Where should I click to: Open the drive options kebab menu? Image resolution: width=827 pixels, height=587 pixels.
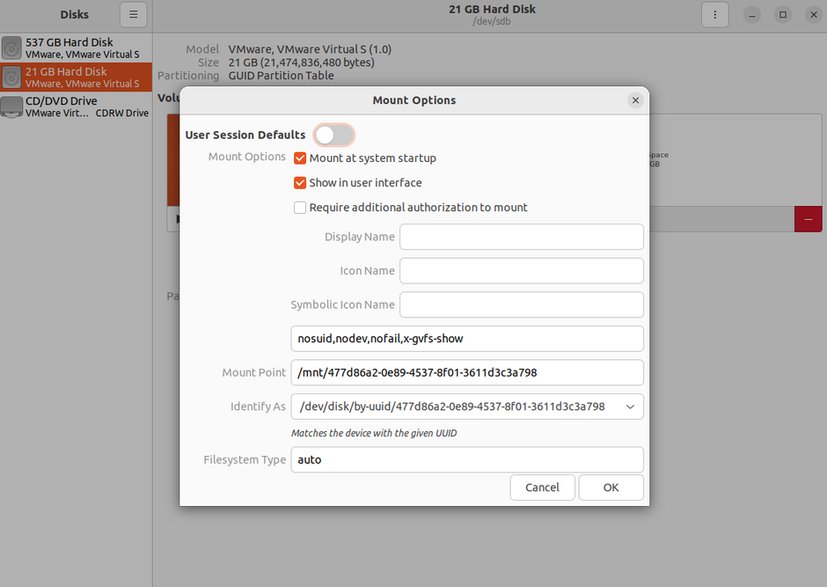coord(715,15)
